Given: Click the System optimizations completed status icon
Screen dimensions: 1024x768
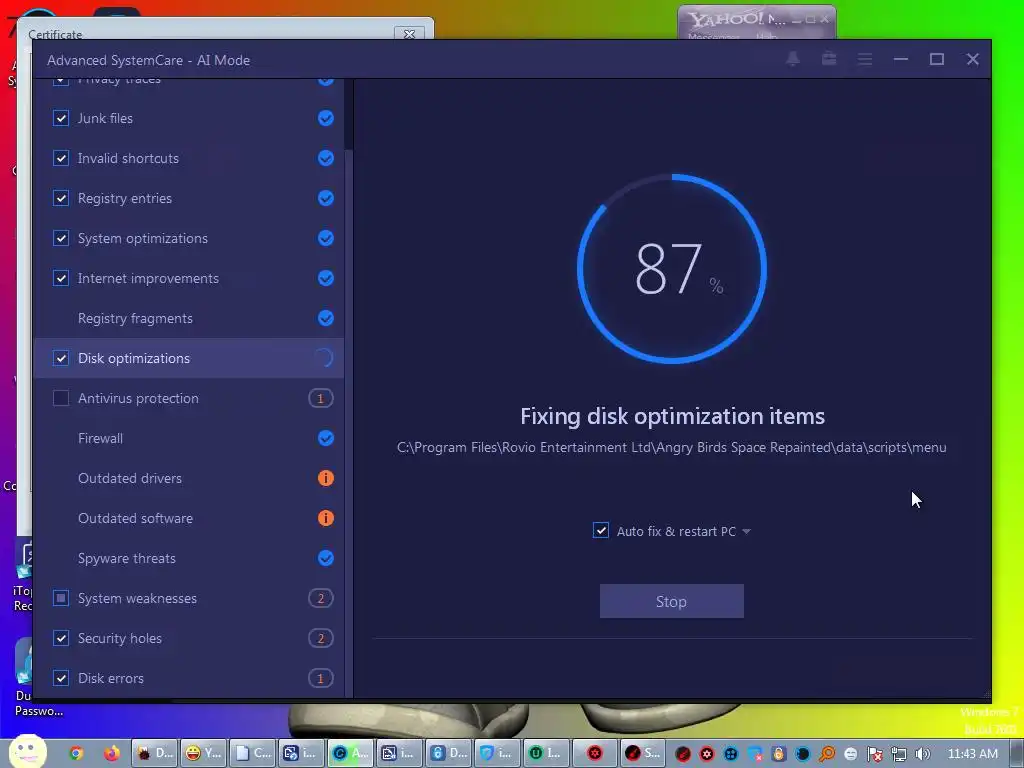Looking at the screenshot, I should click(325, 238).
